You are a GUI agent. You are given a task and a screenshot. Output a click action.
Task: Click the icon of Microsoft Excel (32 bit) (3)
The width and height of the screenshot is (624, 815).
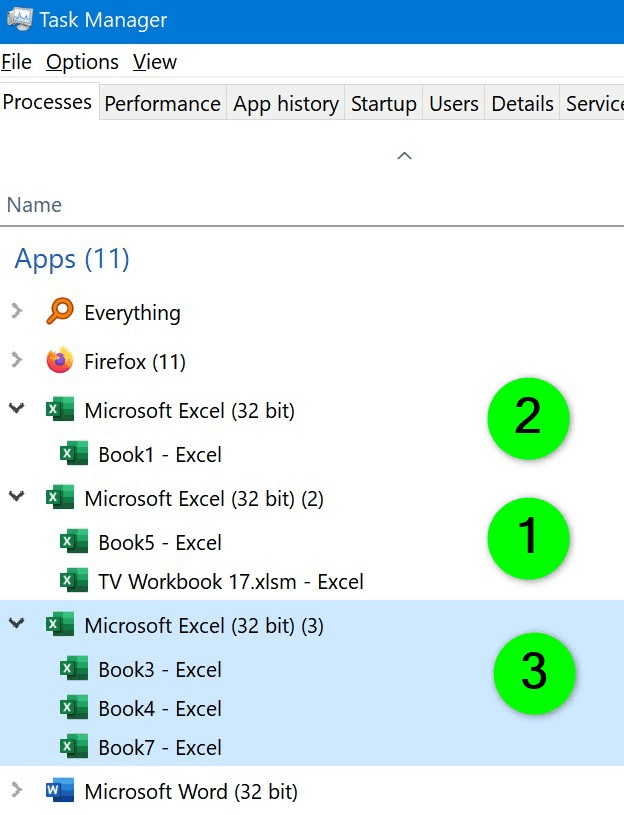(60, 624)
